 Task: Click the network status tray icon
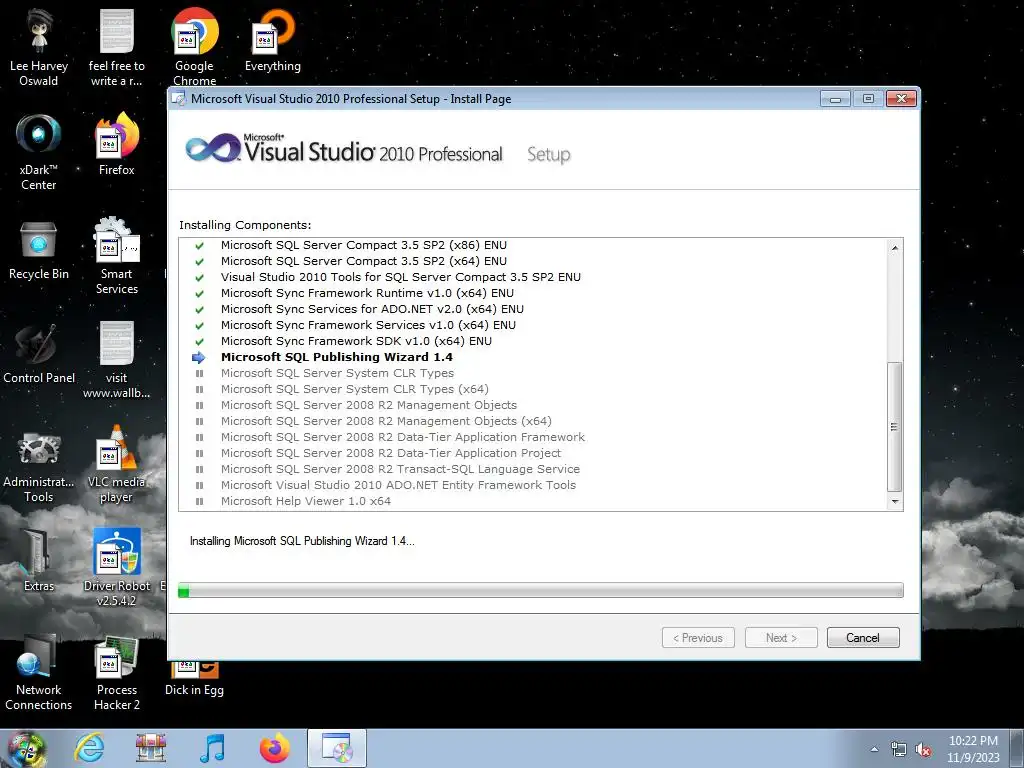(899, 750)
